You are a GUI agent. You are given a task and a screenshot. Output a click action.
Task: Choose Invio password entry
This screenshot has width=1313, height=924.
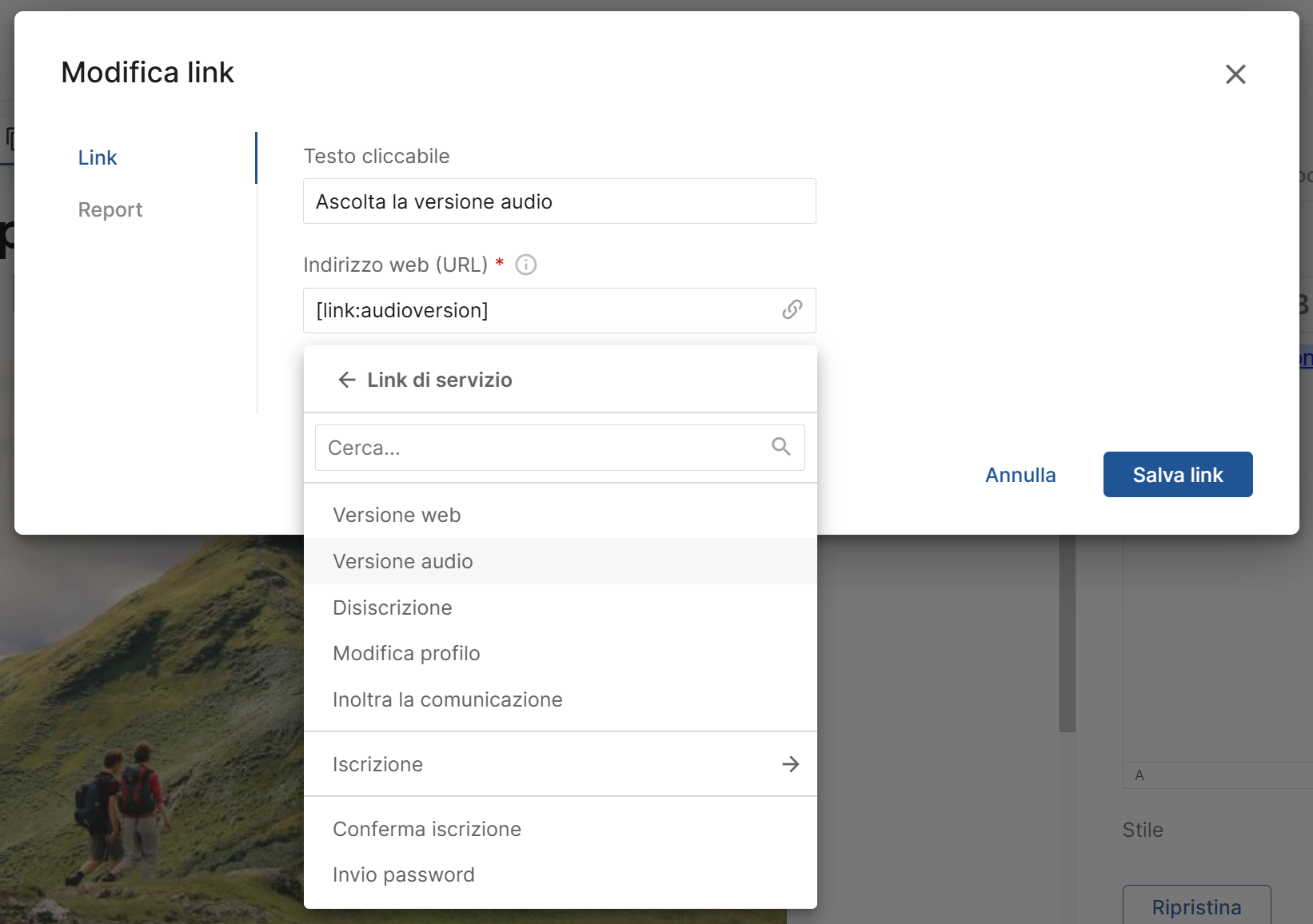coord(403,874)
